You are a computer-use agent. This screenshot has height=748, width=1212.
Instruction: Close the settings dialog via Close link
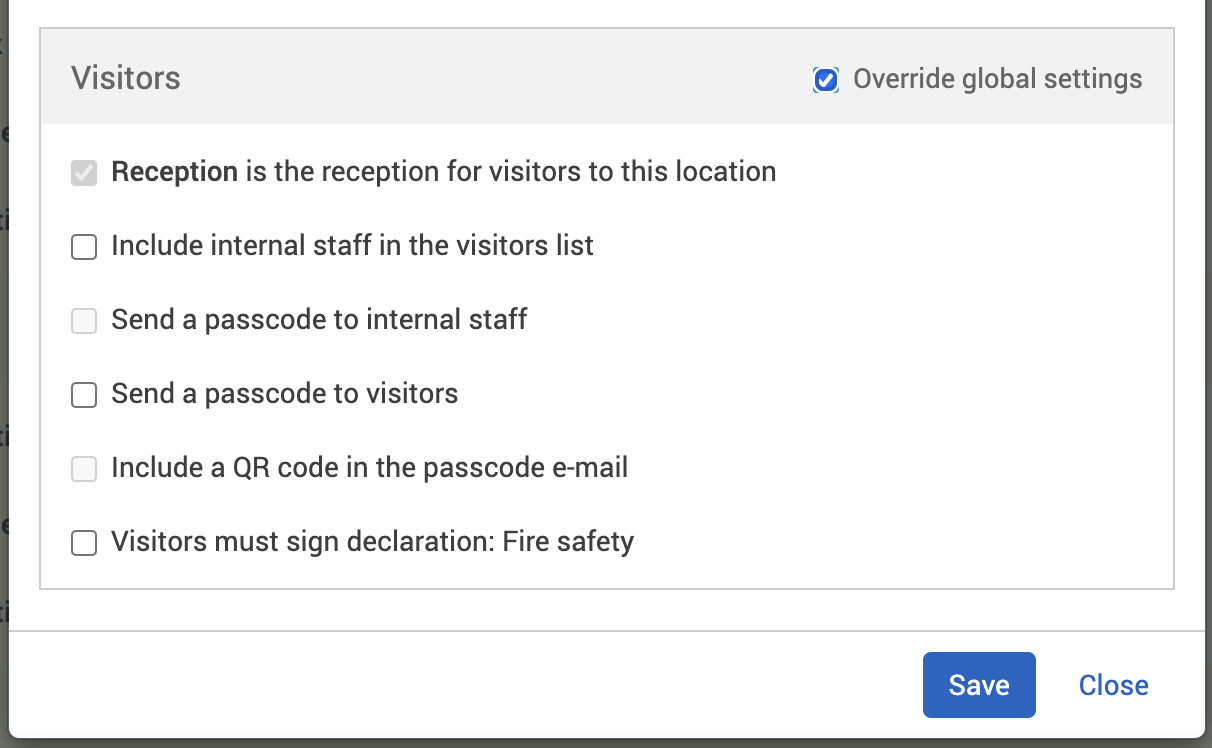tap(1113, 685)
